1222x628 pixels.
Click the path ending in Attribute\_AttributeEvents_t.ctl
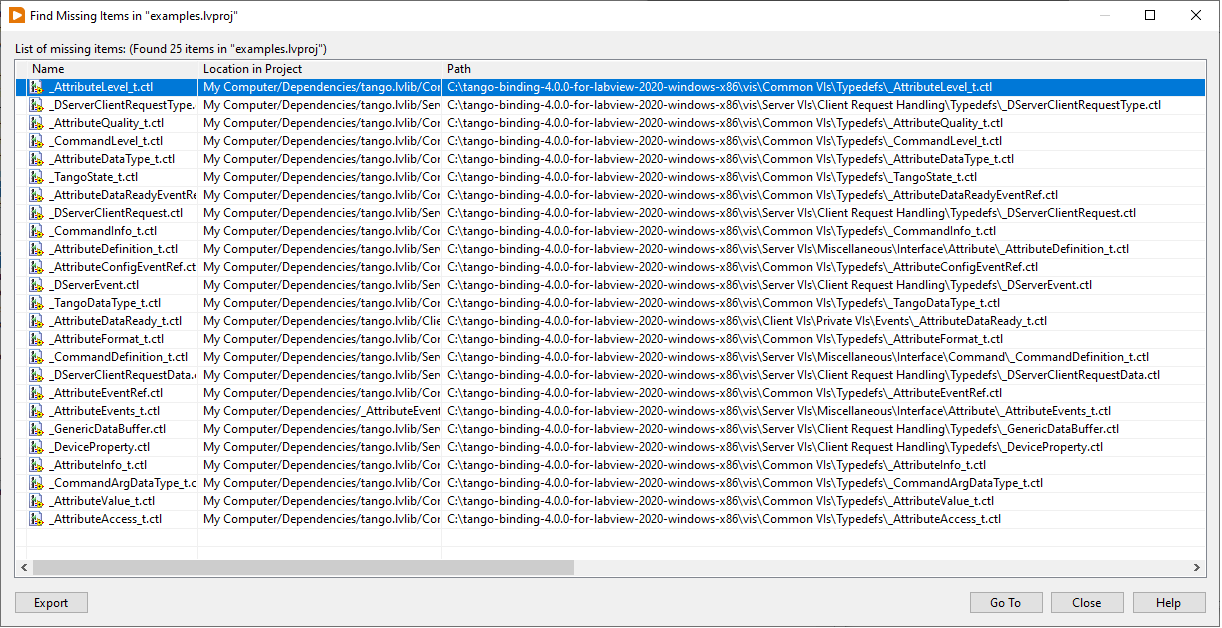779,411
